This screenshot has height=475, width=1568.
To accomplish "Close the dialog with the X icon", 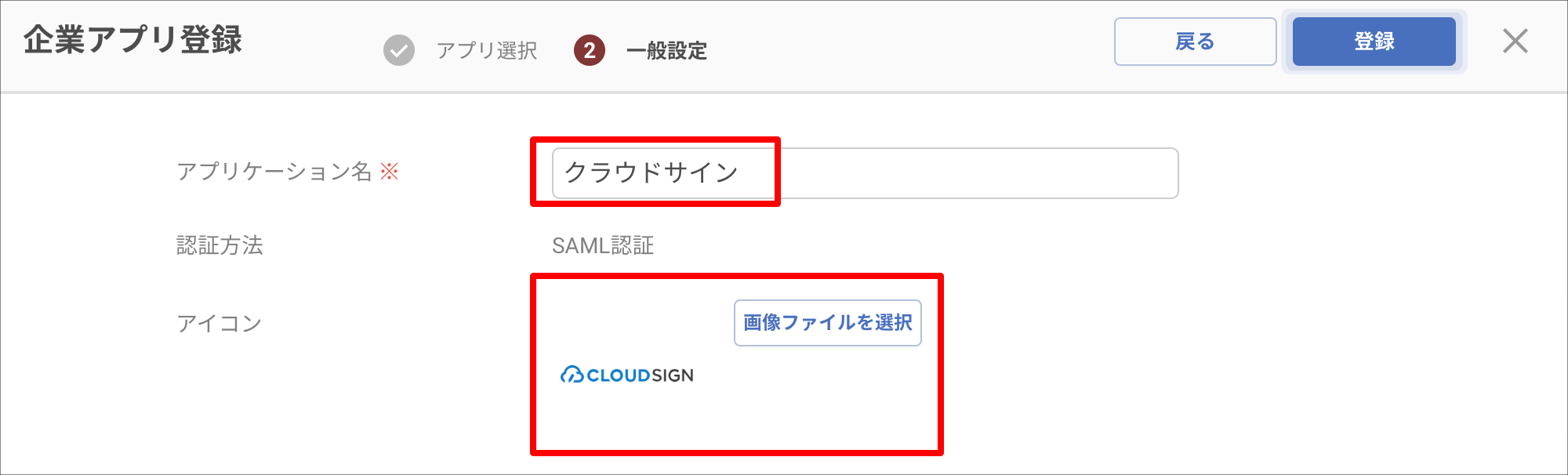I will pos(1515,41).
